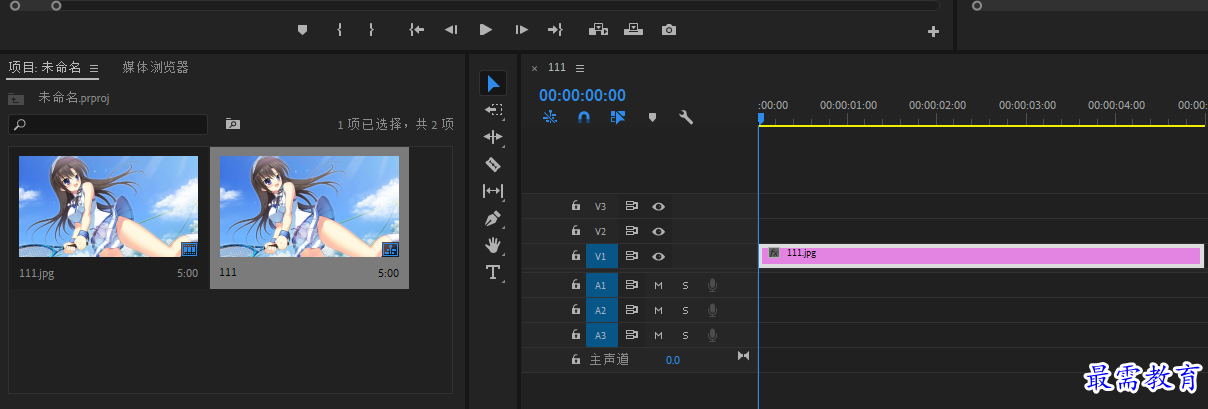Step back one frame

coord(451,30)
